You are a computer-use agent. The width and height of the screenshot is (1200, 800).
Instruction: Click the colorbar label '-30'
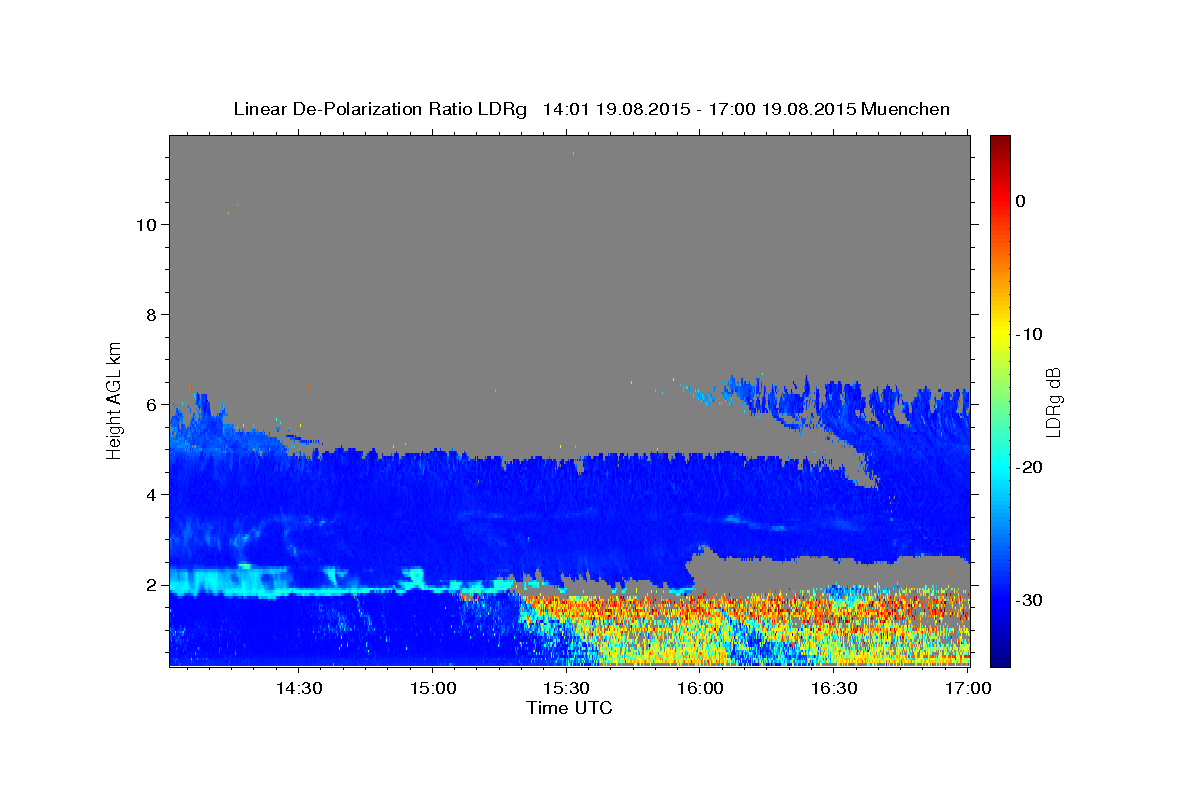point(1030,600)
